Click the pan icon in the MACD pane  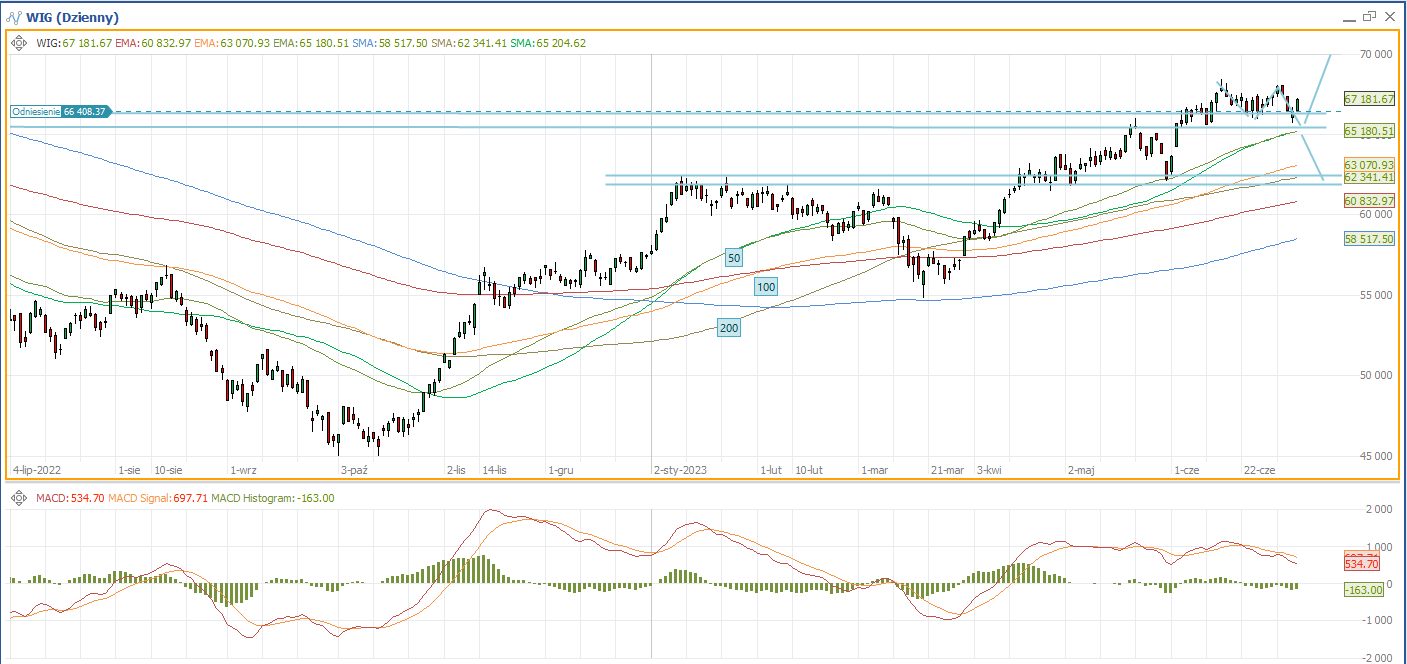coord(19,498)
